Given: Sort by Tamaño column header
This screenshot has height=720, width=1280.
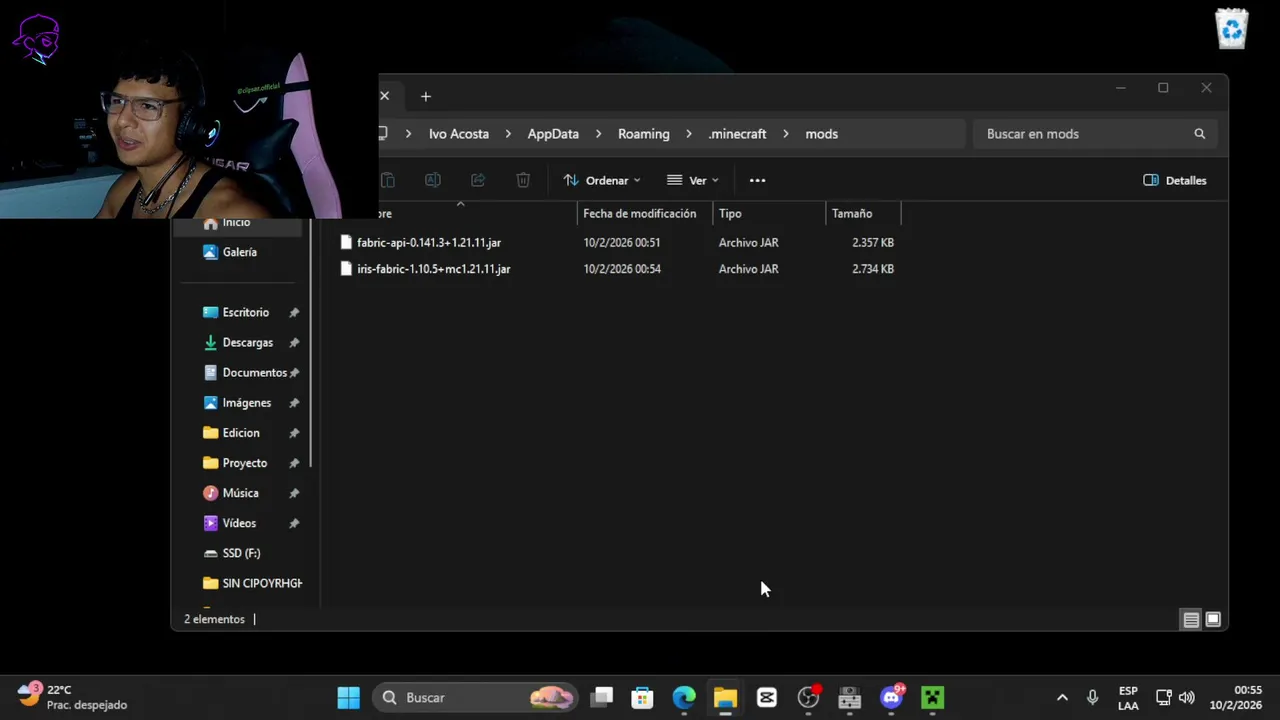Looking at the screenshot, I should pyautogui.click(x=863, y=213).
